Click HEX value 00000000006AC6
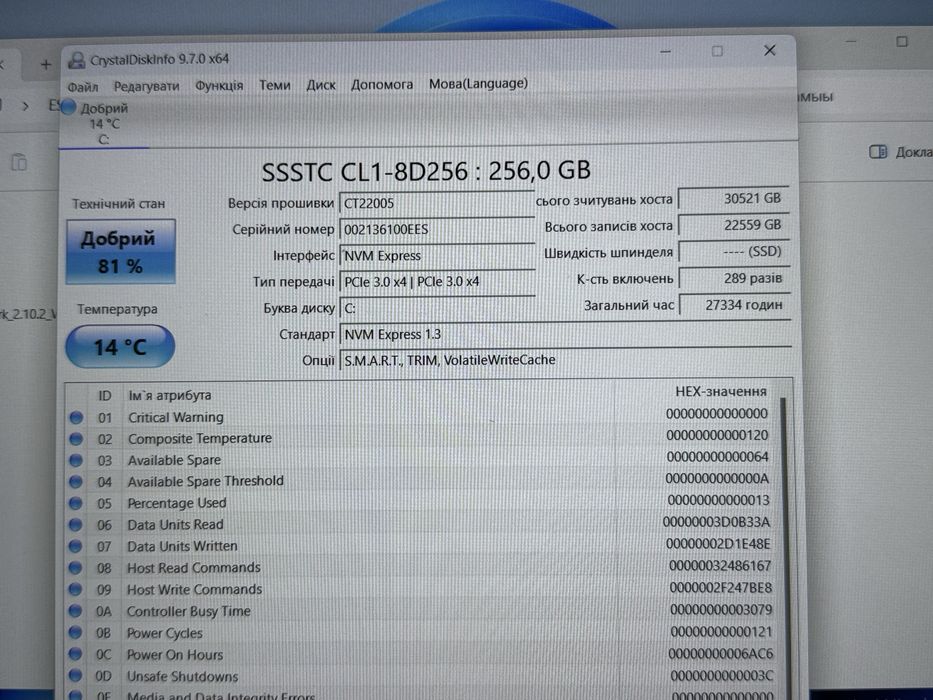The image size is (933, 700). [x=721, y=654]
